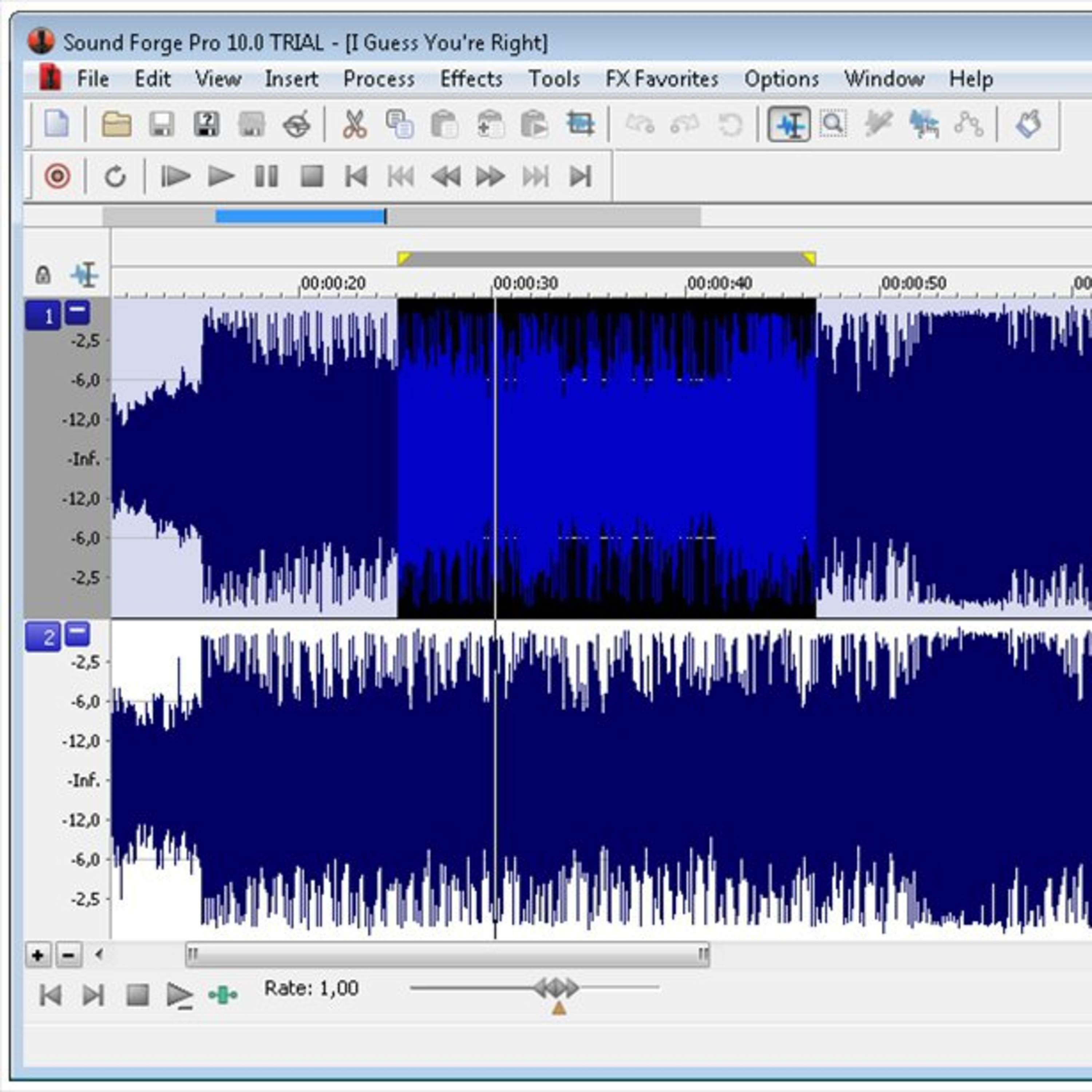Click the Redo arrow icon
This screenshot has height=1092, width=1092.
point(684,124)
